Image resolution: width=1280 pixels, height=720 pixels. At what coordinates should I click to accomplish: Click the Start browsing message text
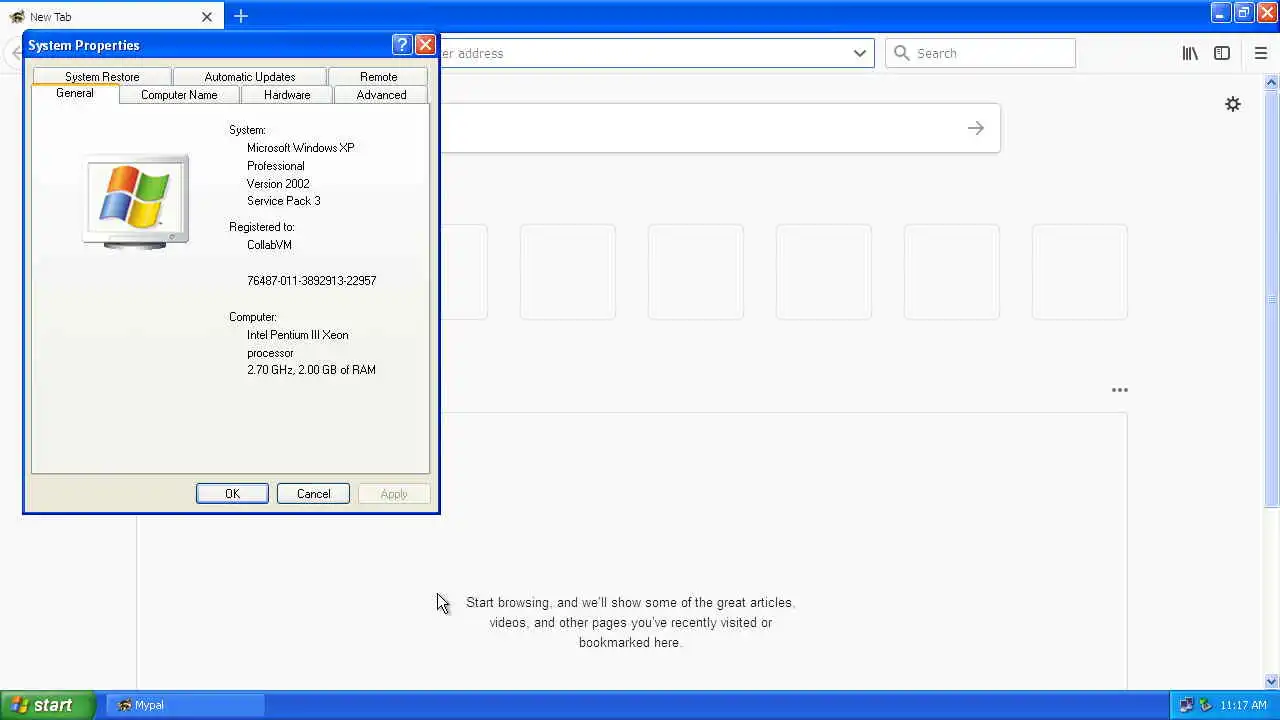click(x=630, y=623)
